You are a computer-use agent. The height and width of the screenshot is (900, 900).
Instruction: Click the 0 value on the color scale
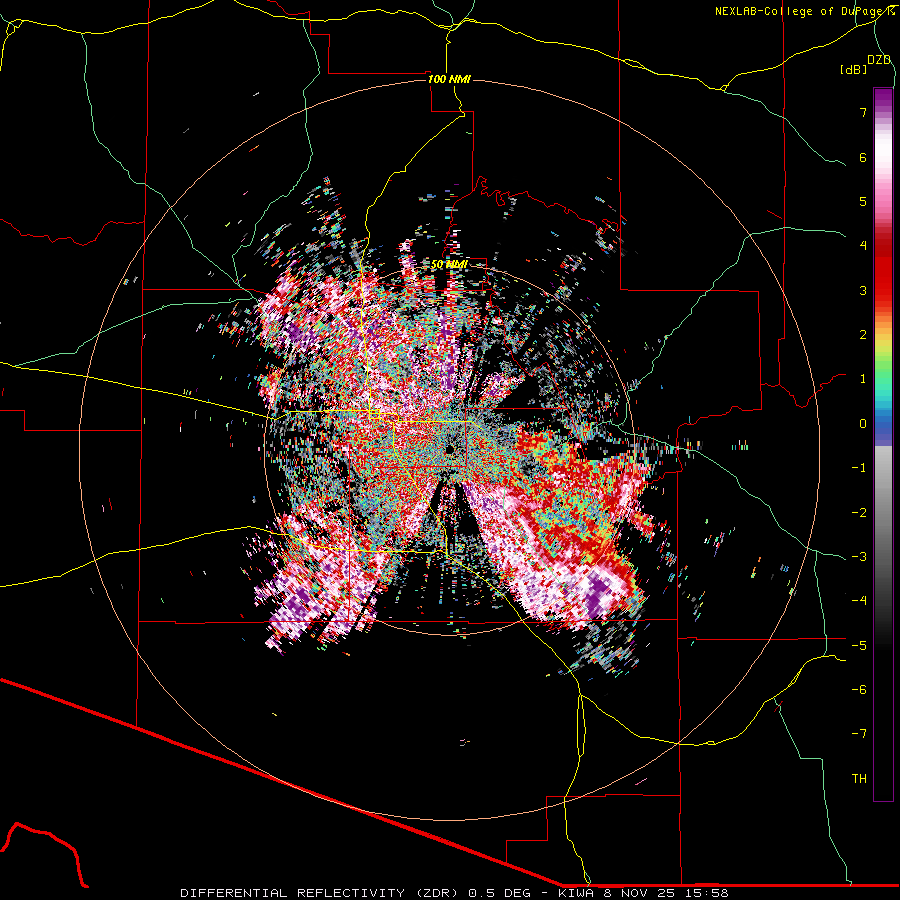tap(863, 424)
